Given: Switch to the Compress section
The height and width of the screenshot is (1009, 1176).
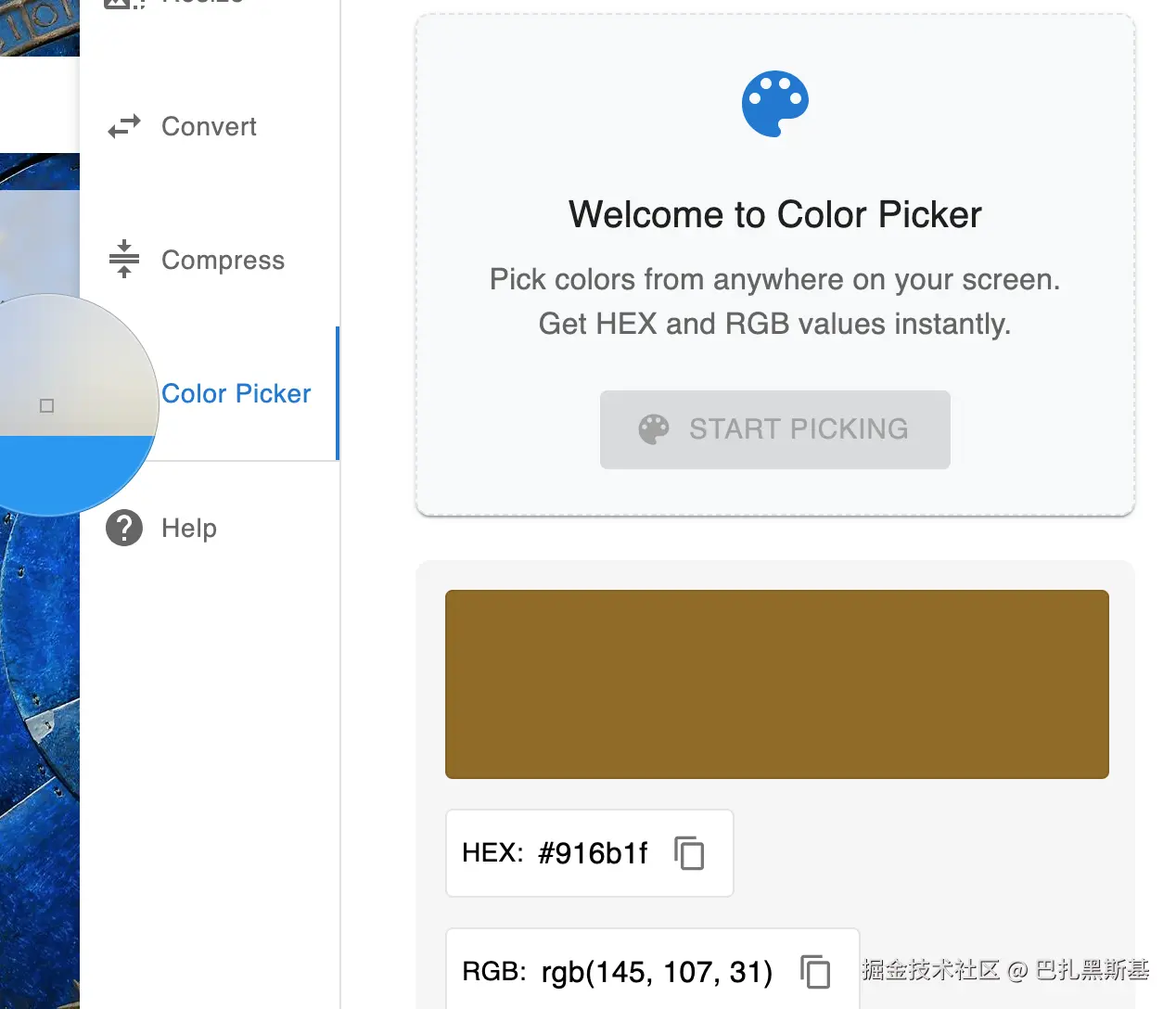Looking at the screenshot, I should [x=223, y=260].
